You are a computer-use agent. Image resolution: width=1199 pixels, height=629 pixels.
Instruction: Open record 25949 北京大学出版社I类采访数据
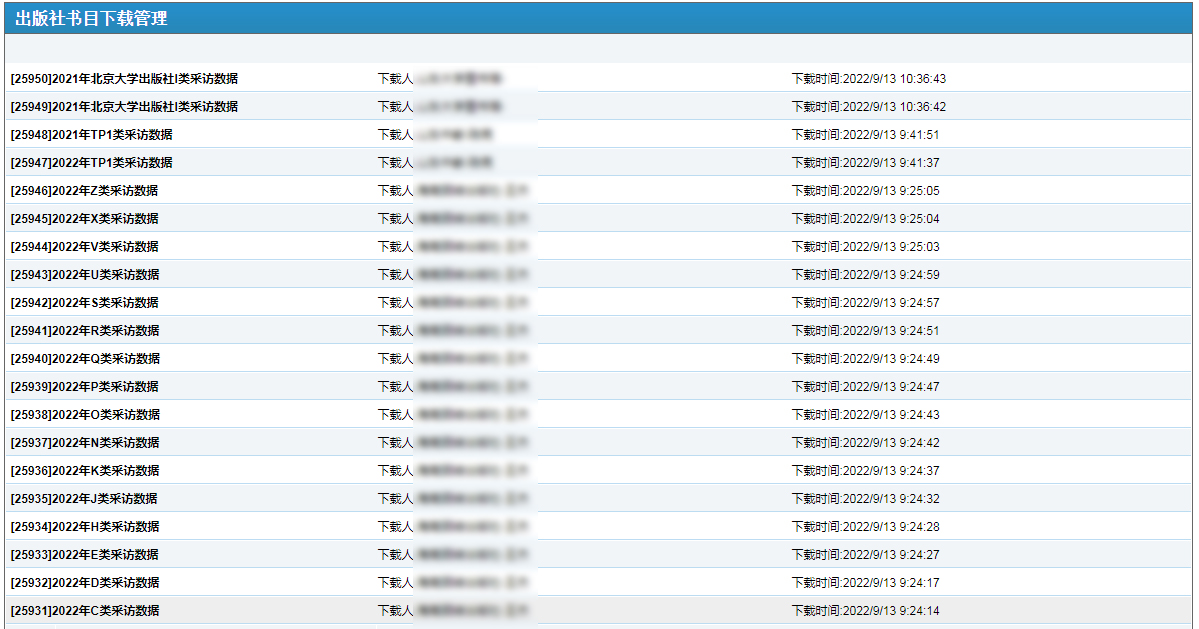[124, 107]
